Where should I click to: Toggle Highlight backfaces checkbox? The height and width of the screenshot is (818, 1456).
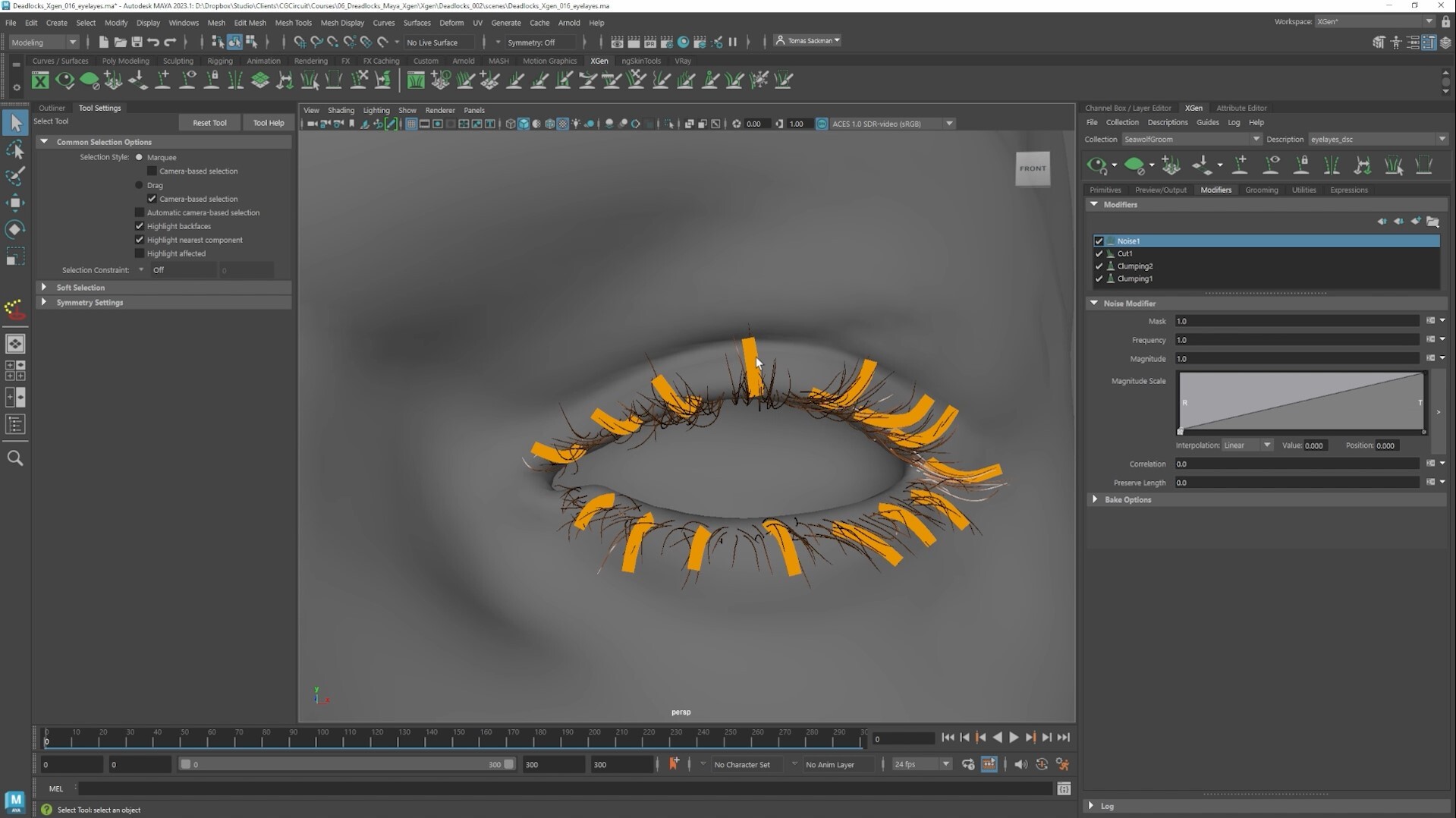pos(140,226)
